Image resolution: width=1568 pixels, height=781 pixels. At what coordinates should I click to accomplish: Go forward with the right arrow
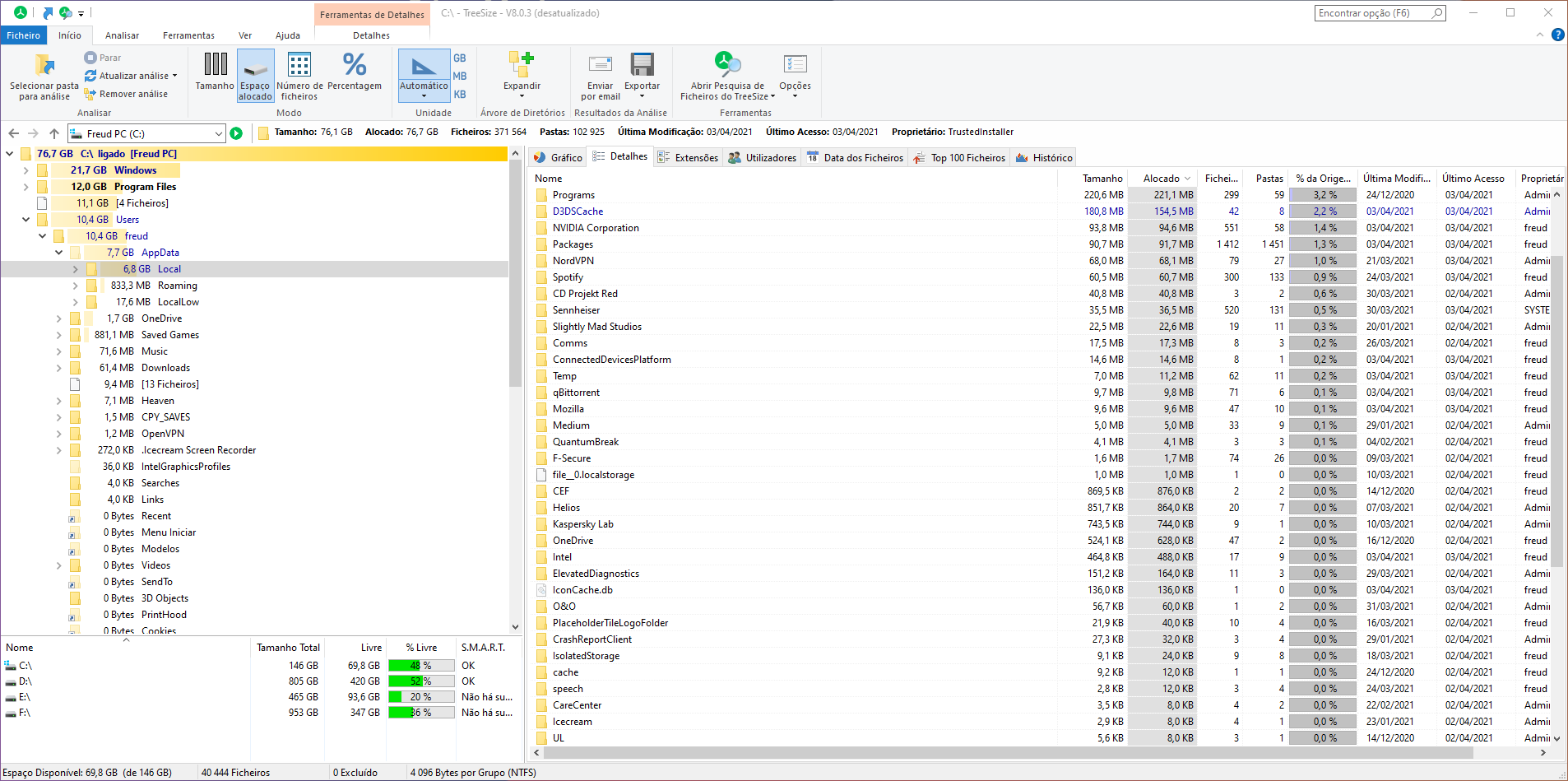point(33,133)
